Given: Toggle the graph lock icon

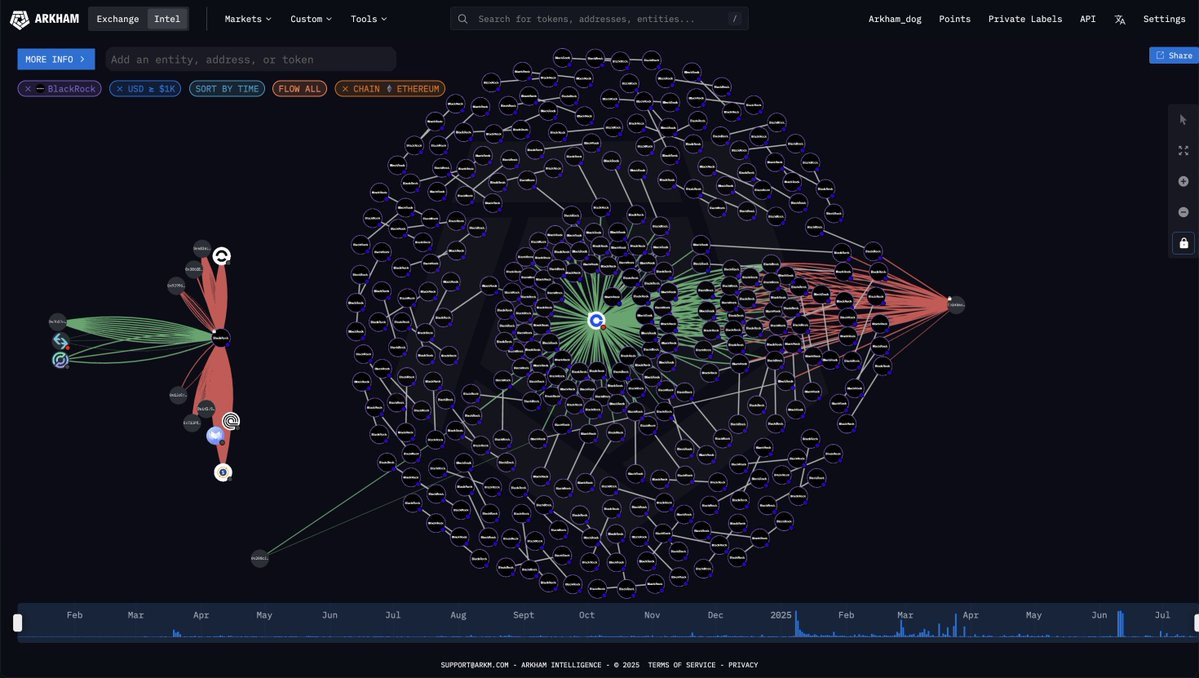Looking at the screenshot, I should tap(1183, 243).
